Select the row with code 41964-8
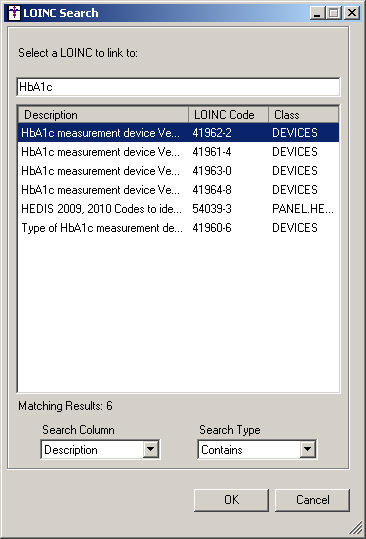The image size is (366, 539). (x=178, y=189)
